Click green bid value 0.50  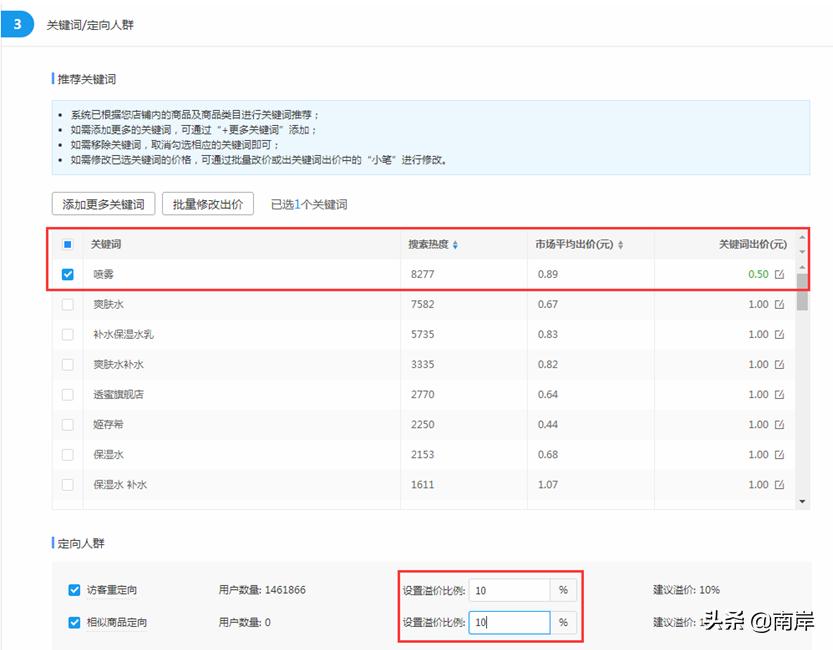(758, 275)
